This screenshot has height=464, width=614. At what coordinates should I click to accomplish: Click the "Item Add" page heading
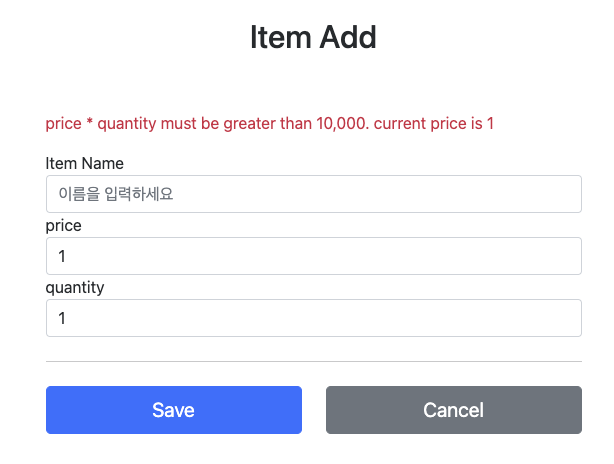[x=313, y=38]
